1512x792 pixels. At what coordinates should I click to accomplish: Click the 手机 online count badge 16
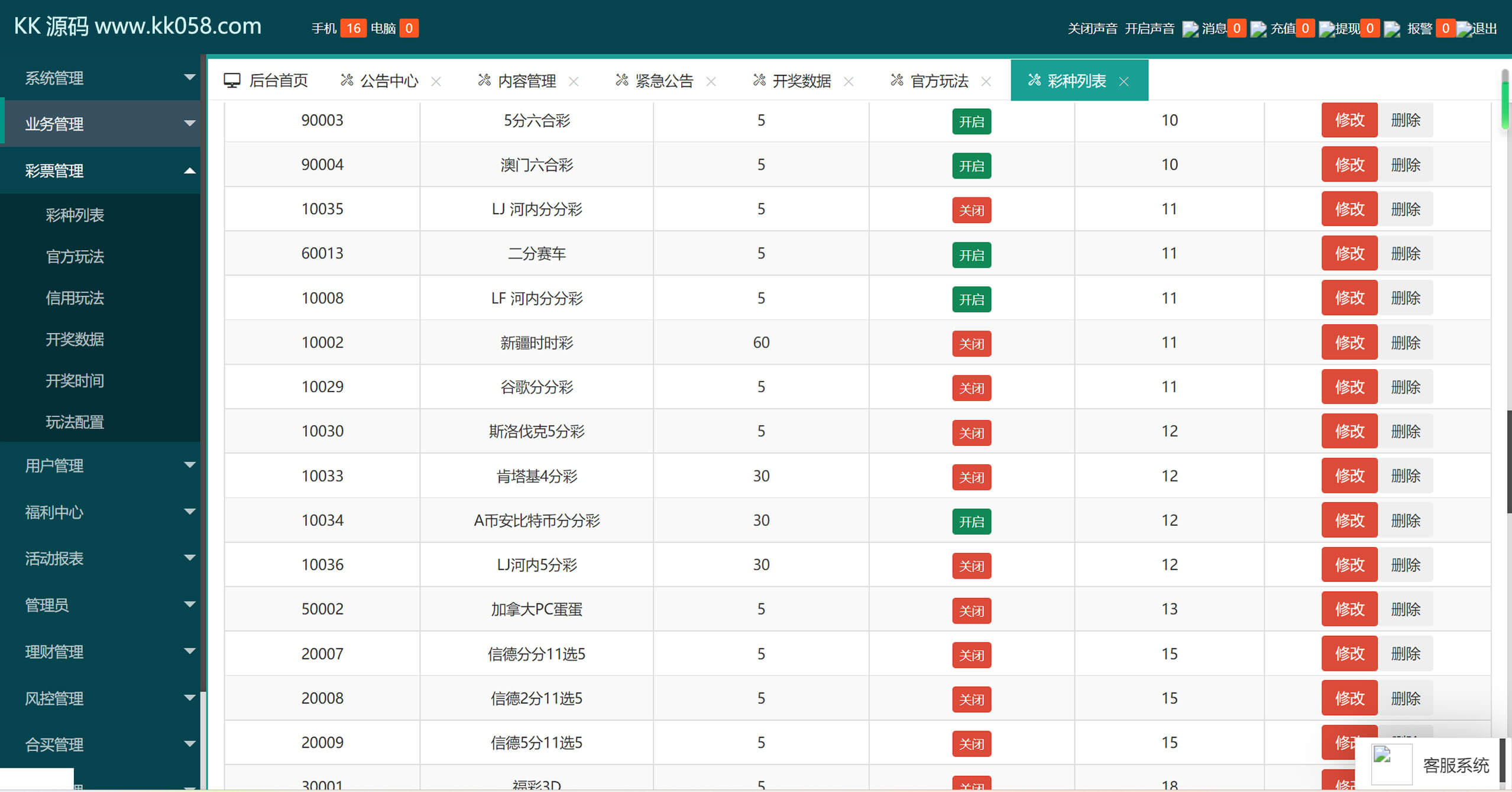[354, 28]
